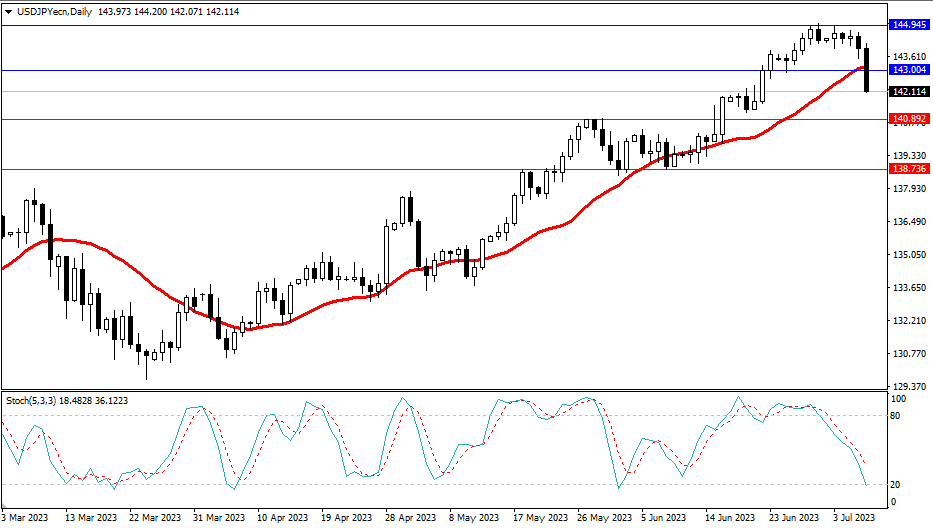
Task: Click the triangle arrow beside USDJPYecn title
Action: pyautogui.click(x=9, y=10)
